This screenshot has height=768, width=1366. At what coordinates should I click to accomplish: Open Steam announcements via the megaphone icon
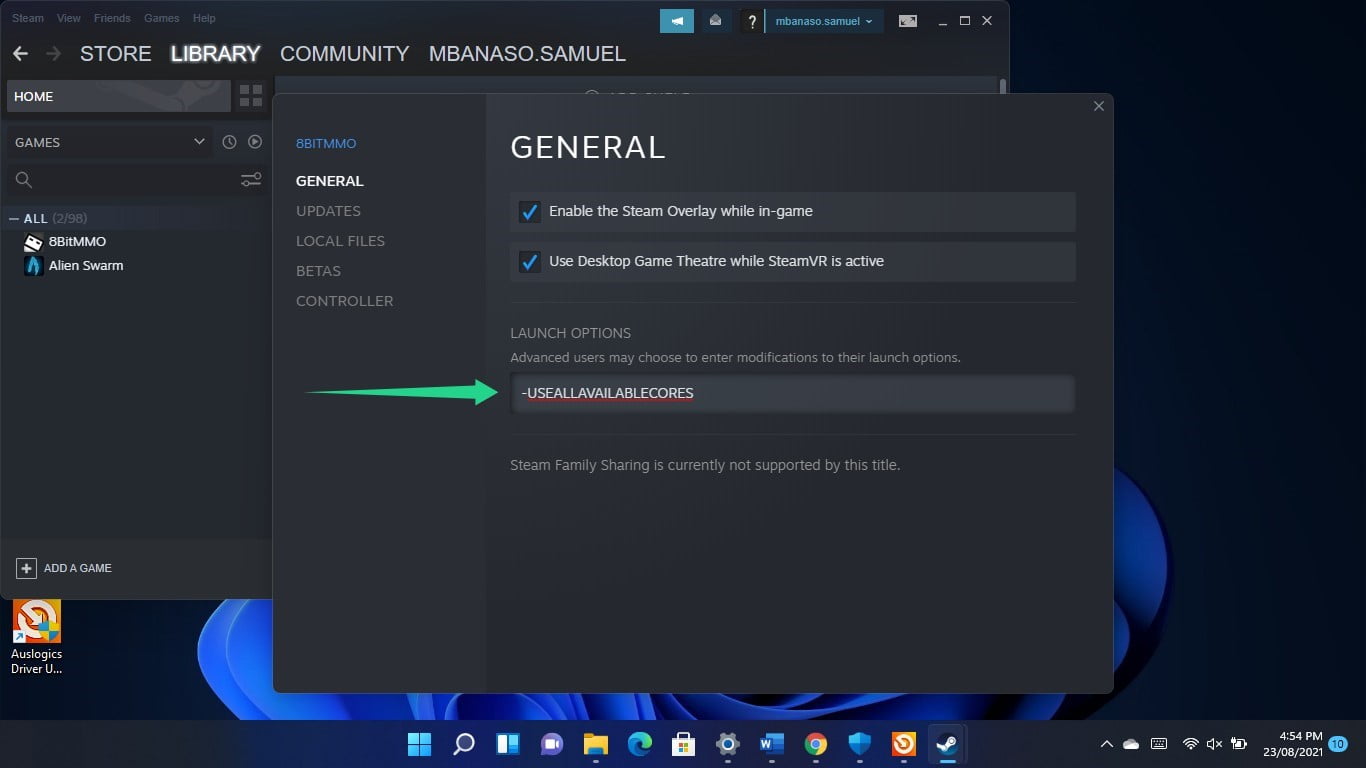[676, 20]
